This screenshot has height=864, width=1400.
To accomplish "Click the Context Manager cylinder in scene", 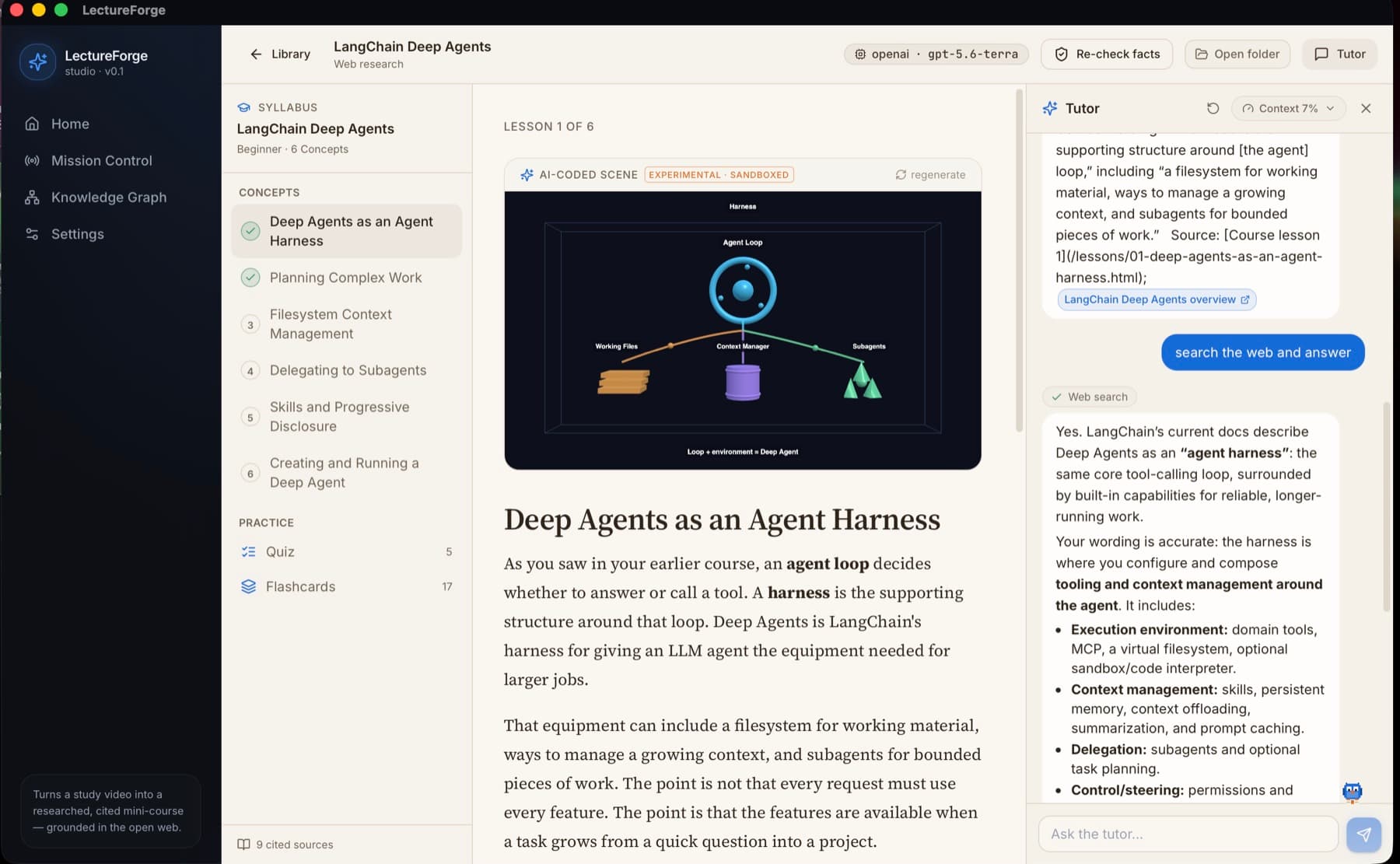I will pos(743,383).
